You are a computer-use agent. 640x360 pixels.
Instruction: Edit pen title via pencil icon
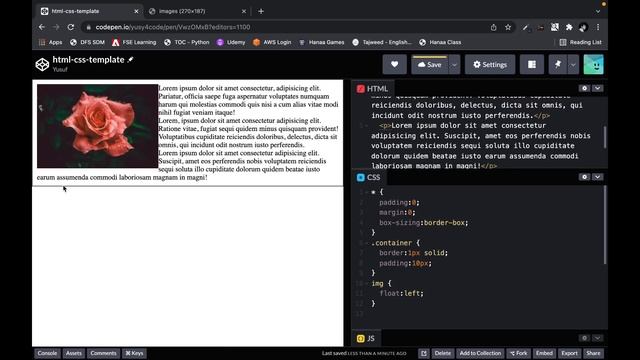pos(131,60)
